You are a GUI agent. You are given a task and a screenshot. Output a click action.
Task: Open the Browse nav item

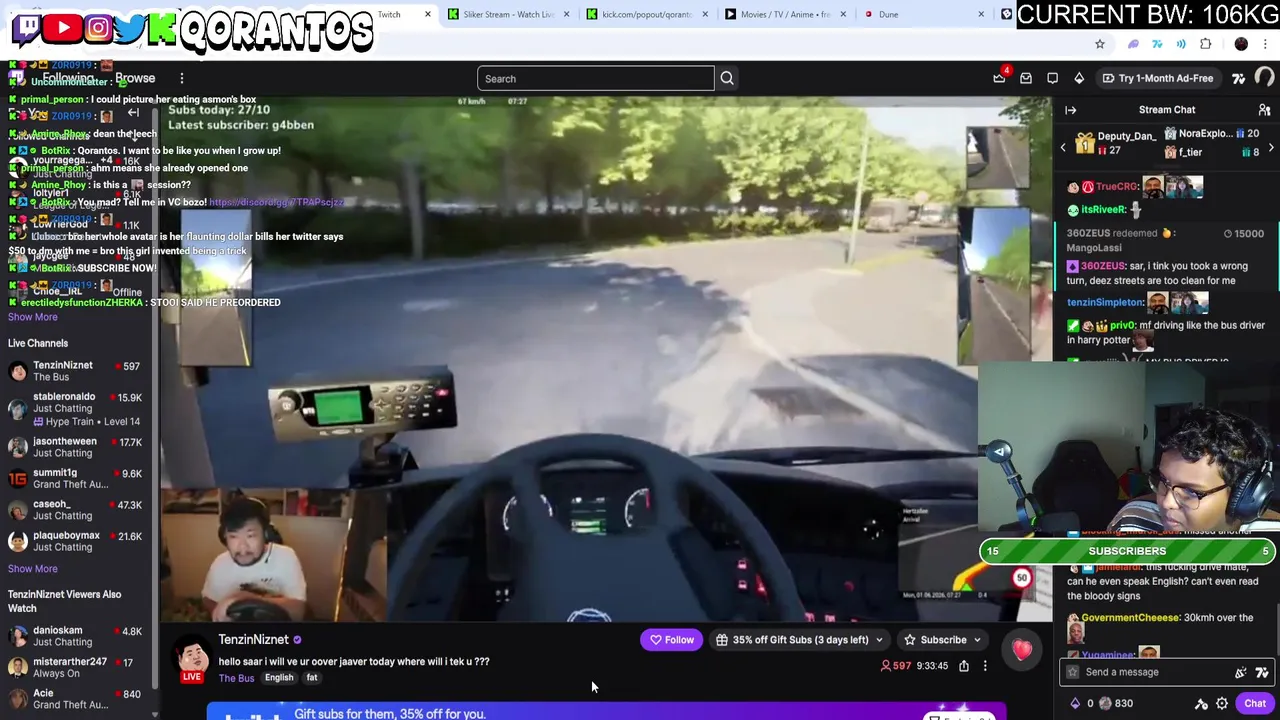tap(135, 78)
